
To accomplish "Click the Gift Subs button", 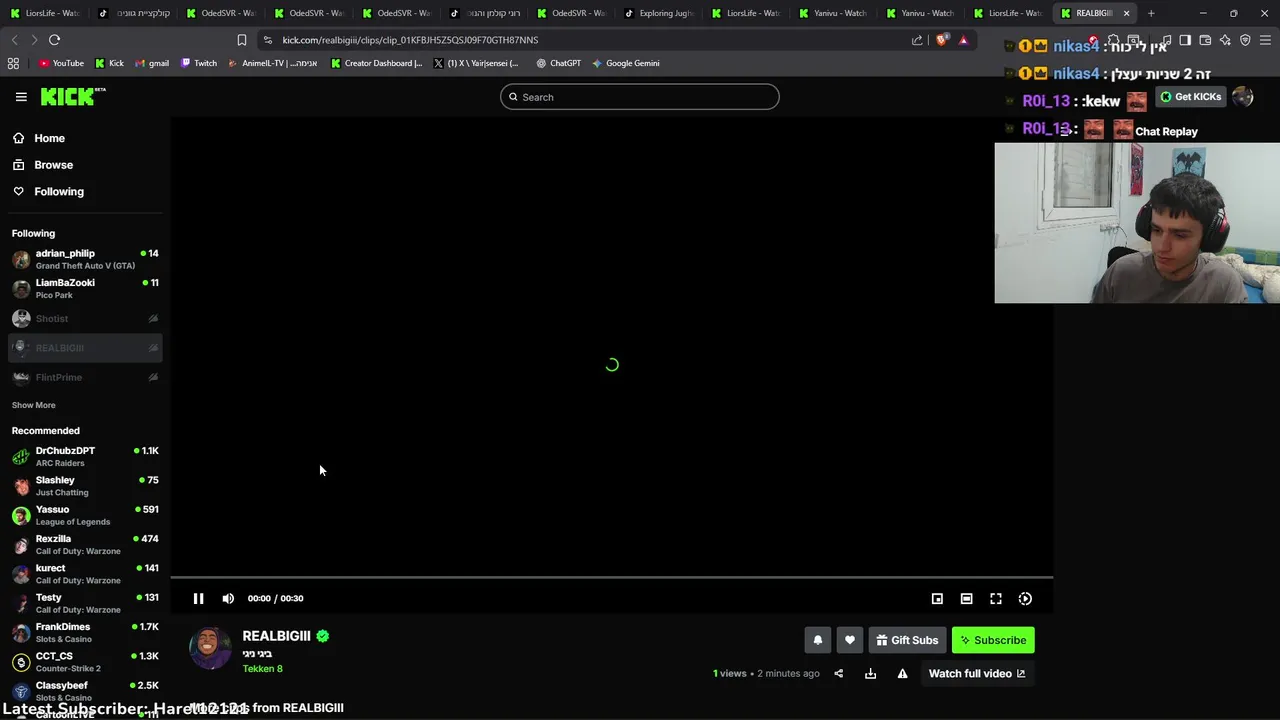I will pyautogui.click(x=907, y=640).
